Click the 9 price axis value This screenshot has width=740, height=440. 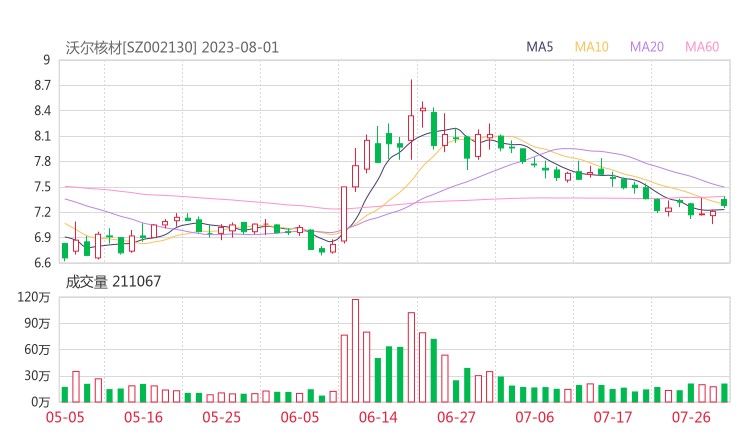[x=46, y=60]
